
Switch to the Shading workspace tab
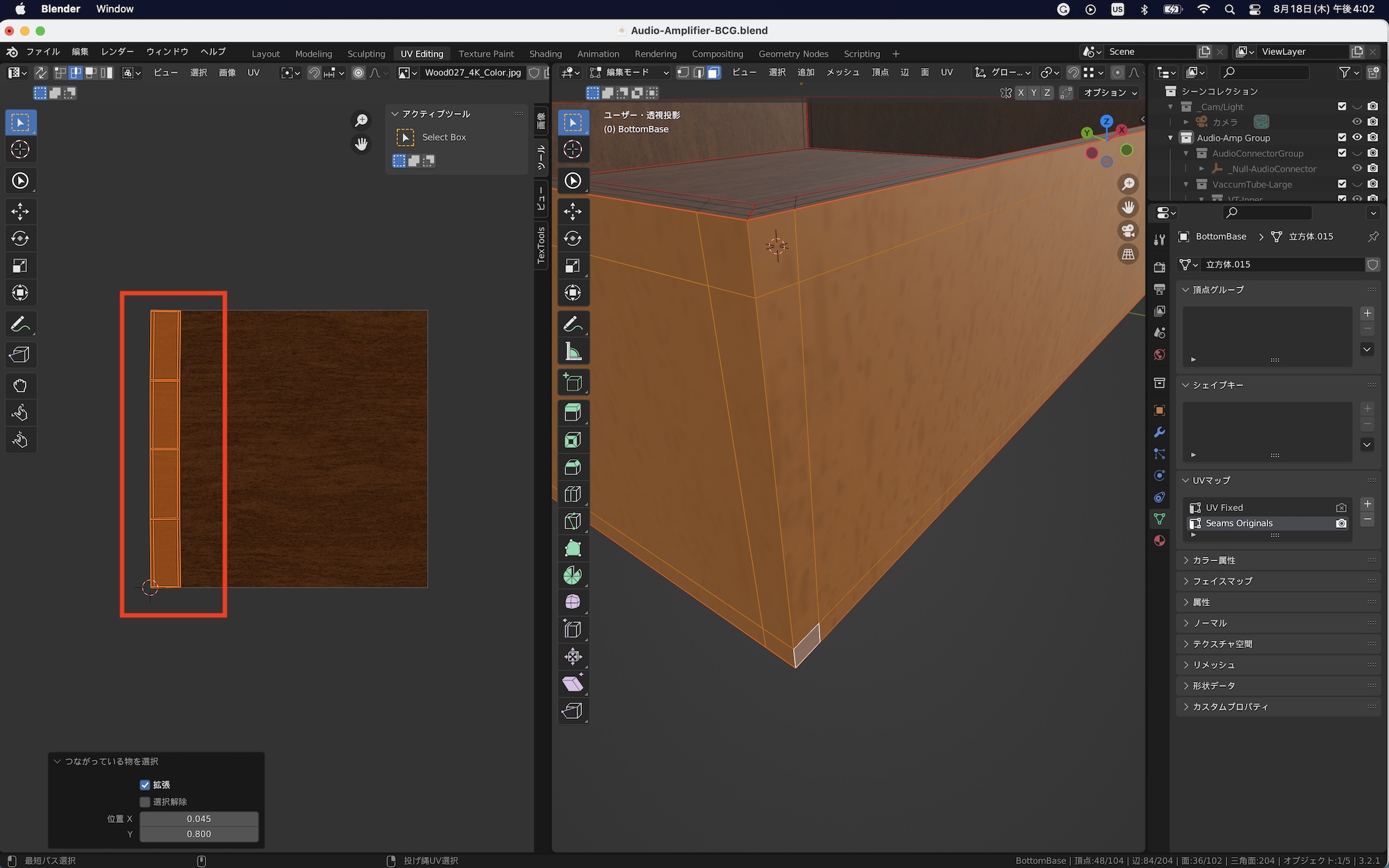click(x=545, y=53)
